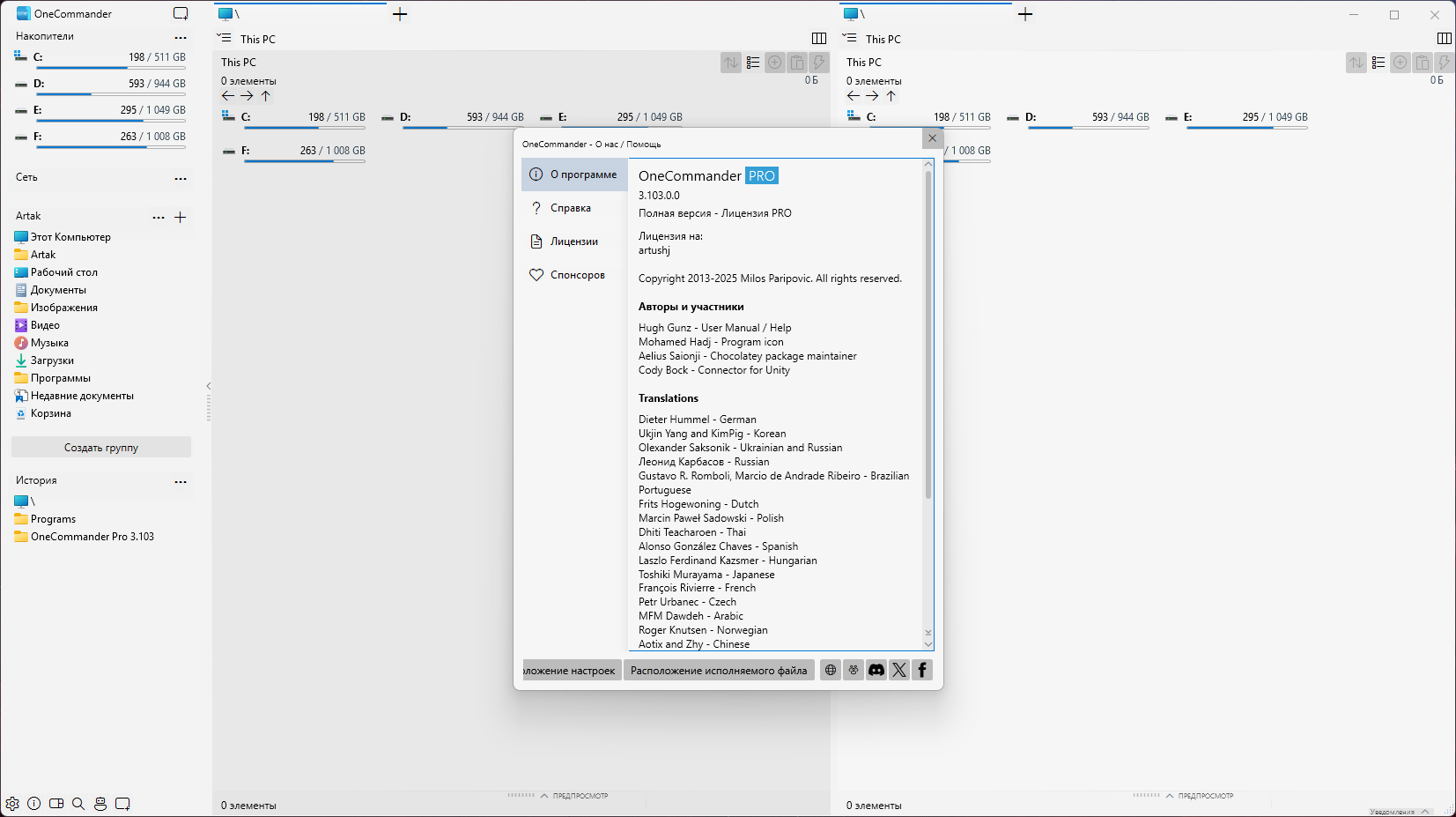The width and height of the screenshot is (1456, 817).
Task: Click the community paw icon in the About dialog
Action: point(854,670)
